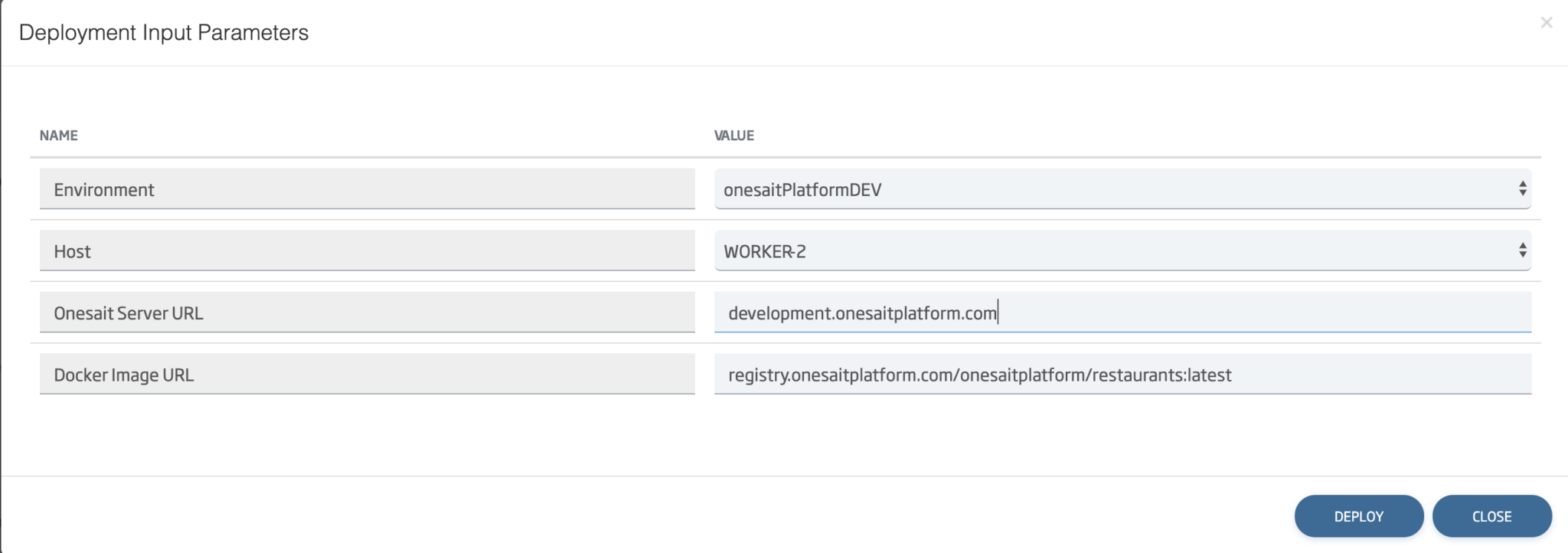Screen dimensions: 1568x553
Task: Click the Docker Image URL label box
Action: [x=367, y=375]
